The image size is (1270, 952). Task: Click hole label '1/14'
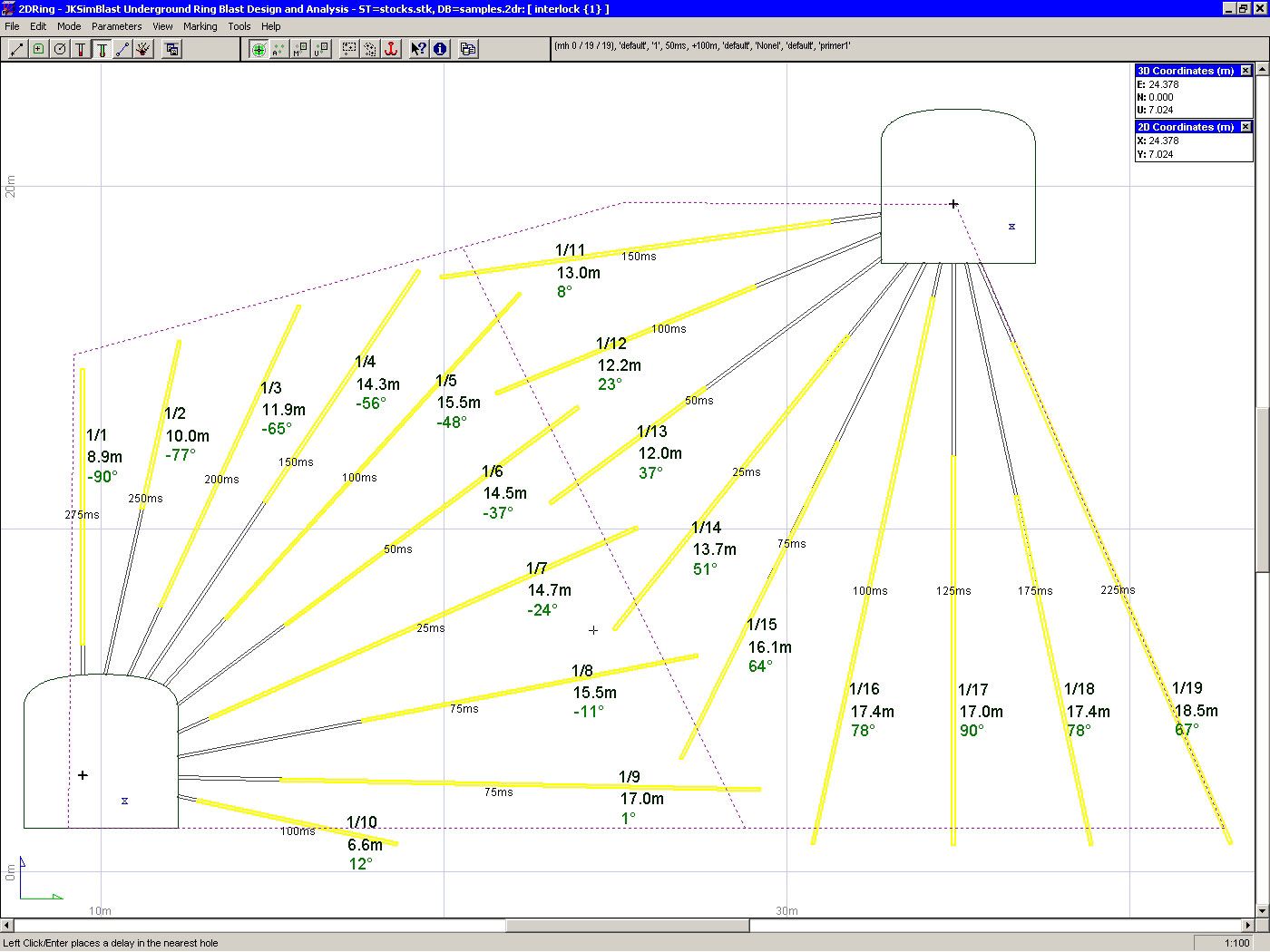click(x=707, y=528)
